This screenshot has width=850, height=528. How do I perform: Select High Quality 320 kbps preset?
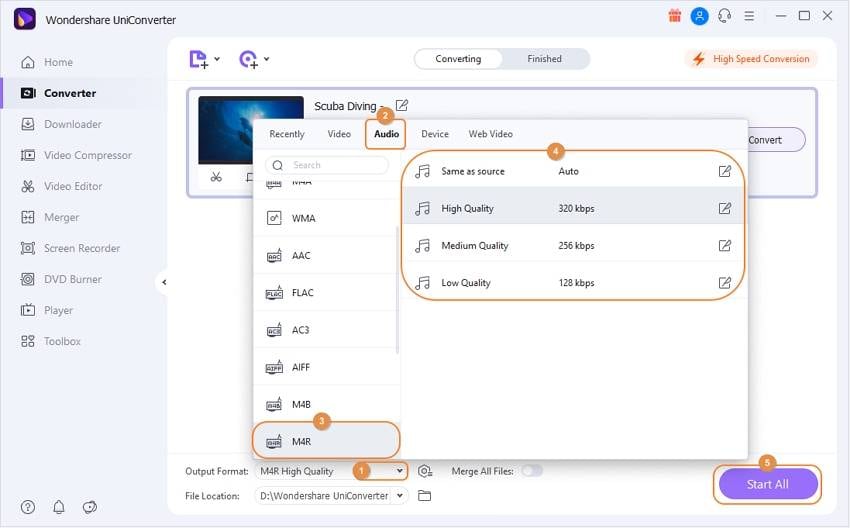tap(573, 208)
